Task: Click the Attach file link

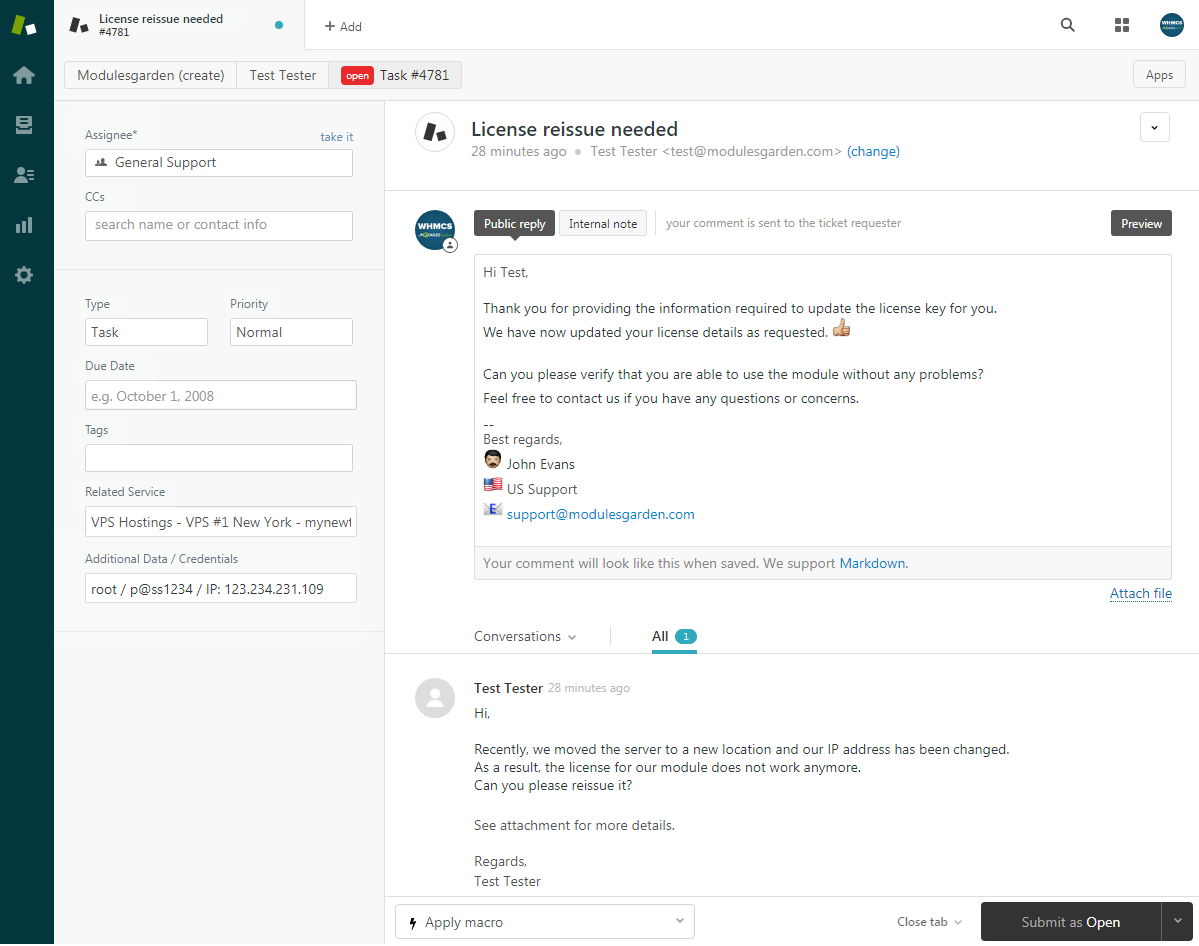Action: point(1140,593)
